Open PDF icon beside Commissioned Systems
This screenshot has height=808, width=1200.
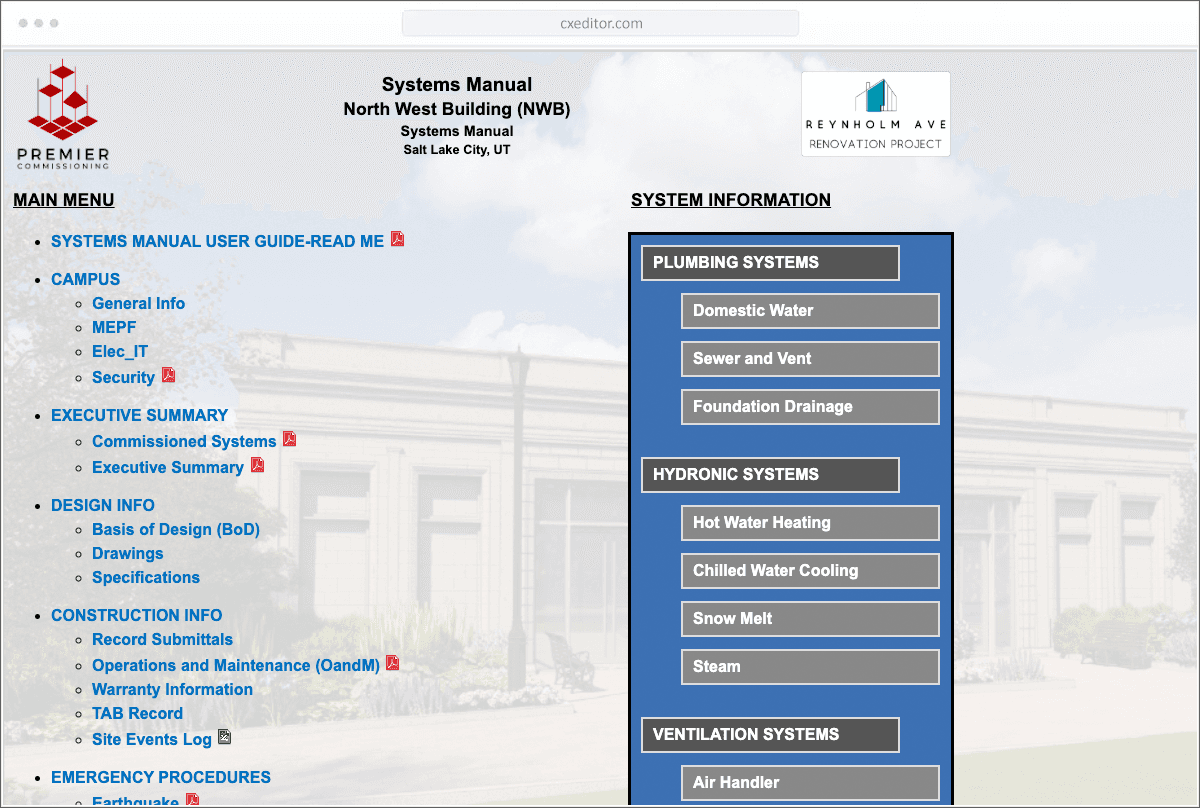pyautogui.click(x=289, y=440)
